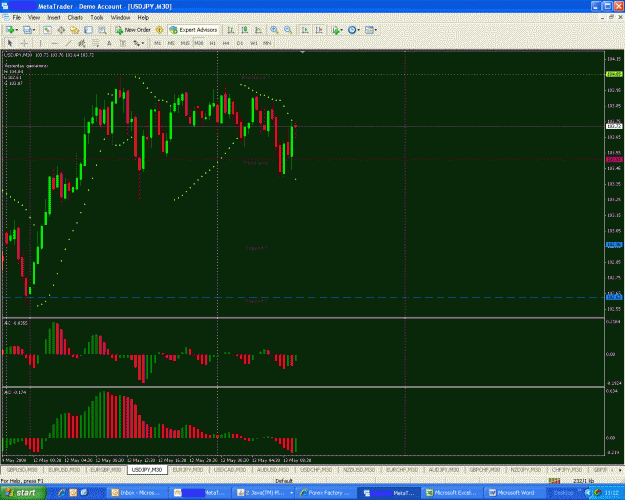The height and width of the screenshot is (500, 625).
Task: Select the Trendline drawing tool
Action: [68, 43]
